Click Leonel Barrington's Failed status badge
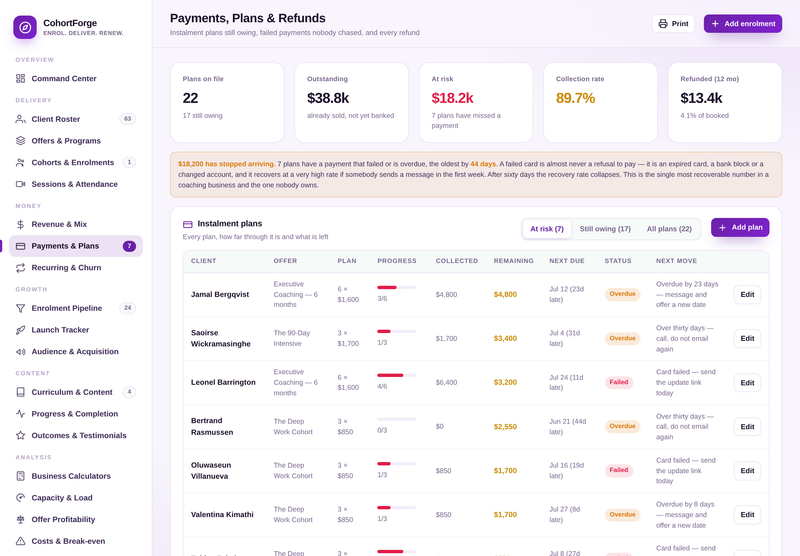 pyautogui.click(x=619, y=383)
